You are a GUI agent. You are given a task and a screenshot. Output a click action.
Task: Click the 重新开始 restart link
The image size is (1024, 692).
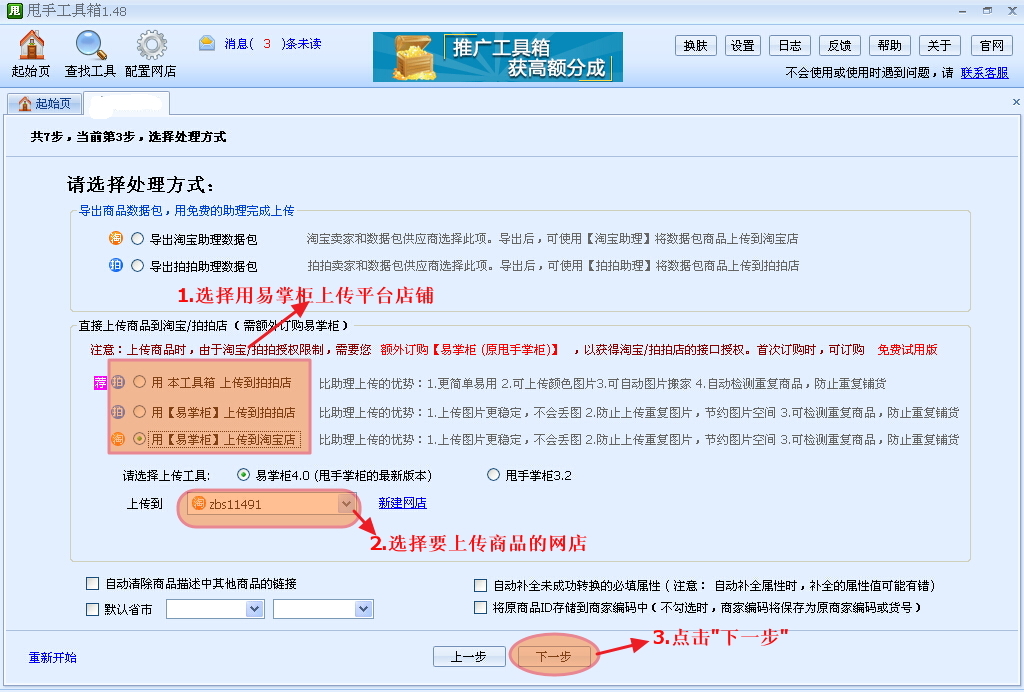coord(52,657)
